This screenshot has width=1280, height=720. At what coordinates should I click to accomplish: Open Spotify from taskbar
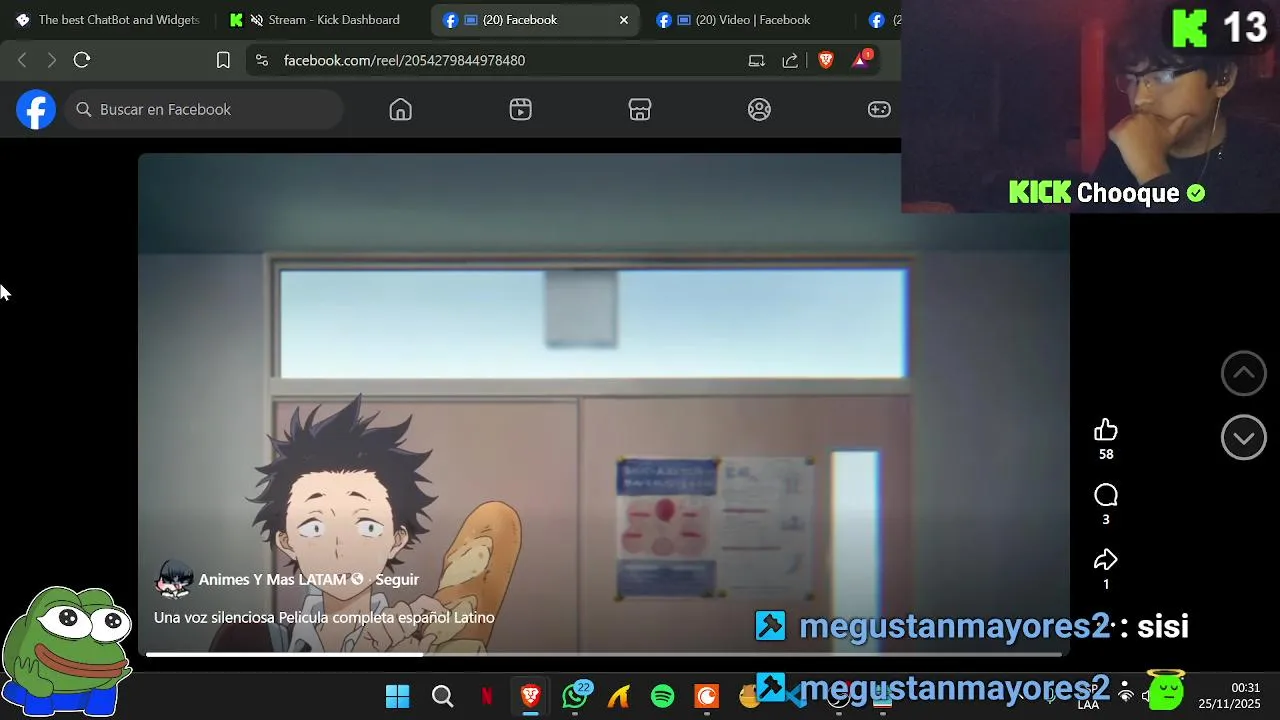[x=662, y=696]
